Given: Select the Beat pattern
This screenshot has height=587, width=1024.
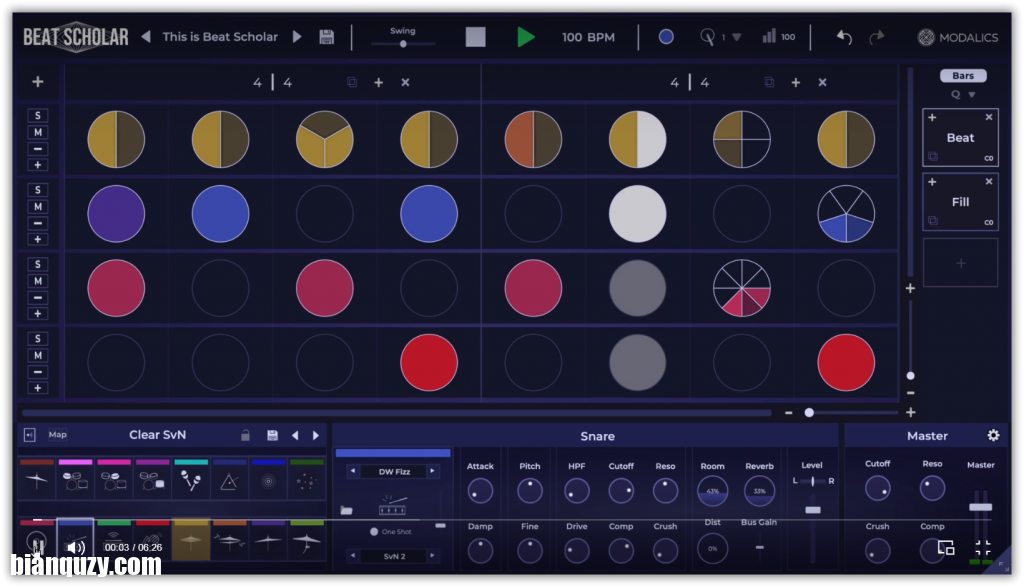Looking at the screenshot, I should (960, 138).
